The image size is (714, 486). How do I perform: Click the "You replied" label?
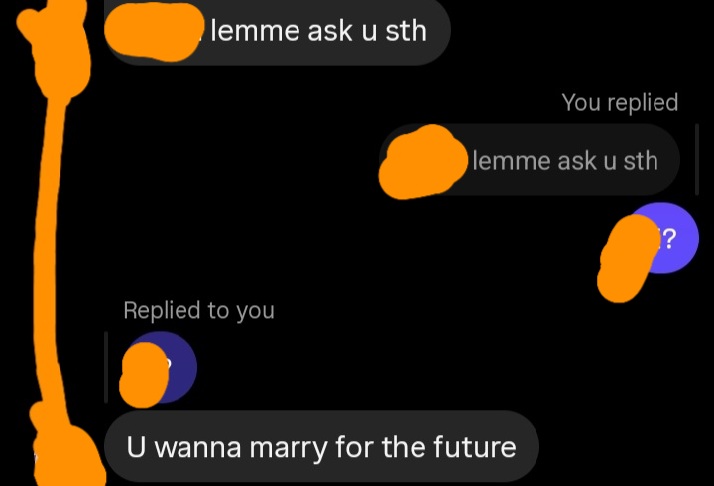619,102
